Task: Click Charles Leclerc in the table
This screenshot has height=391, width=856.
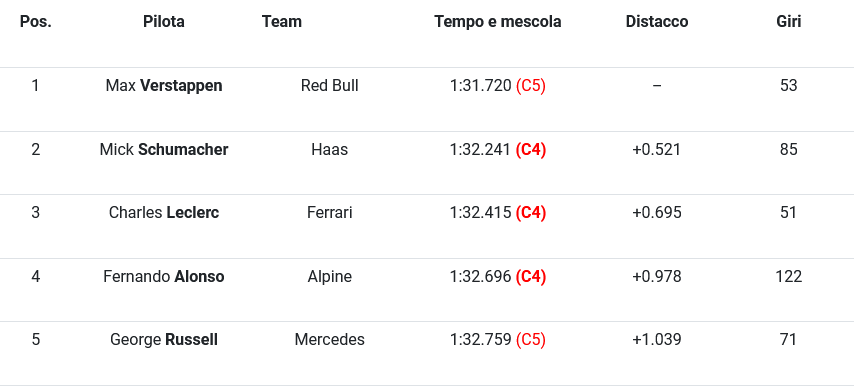Action: pyautogui.click(x=164, y=212)
